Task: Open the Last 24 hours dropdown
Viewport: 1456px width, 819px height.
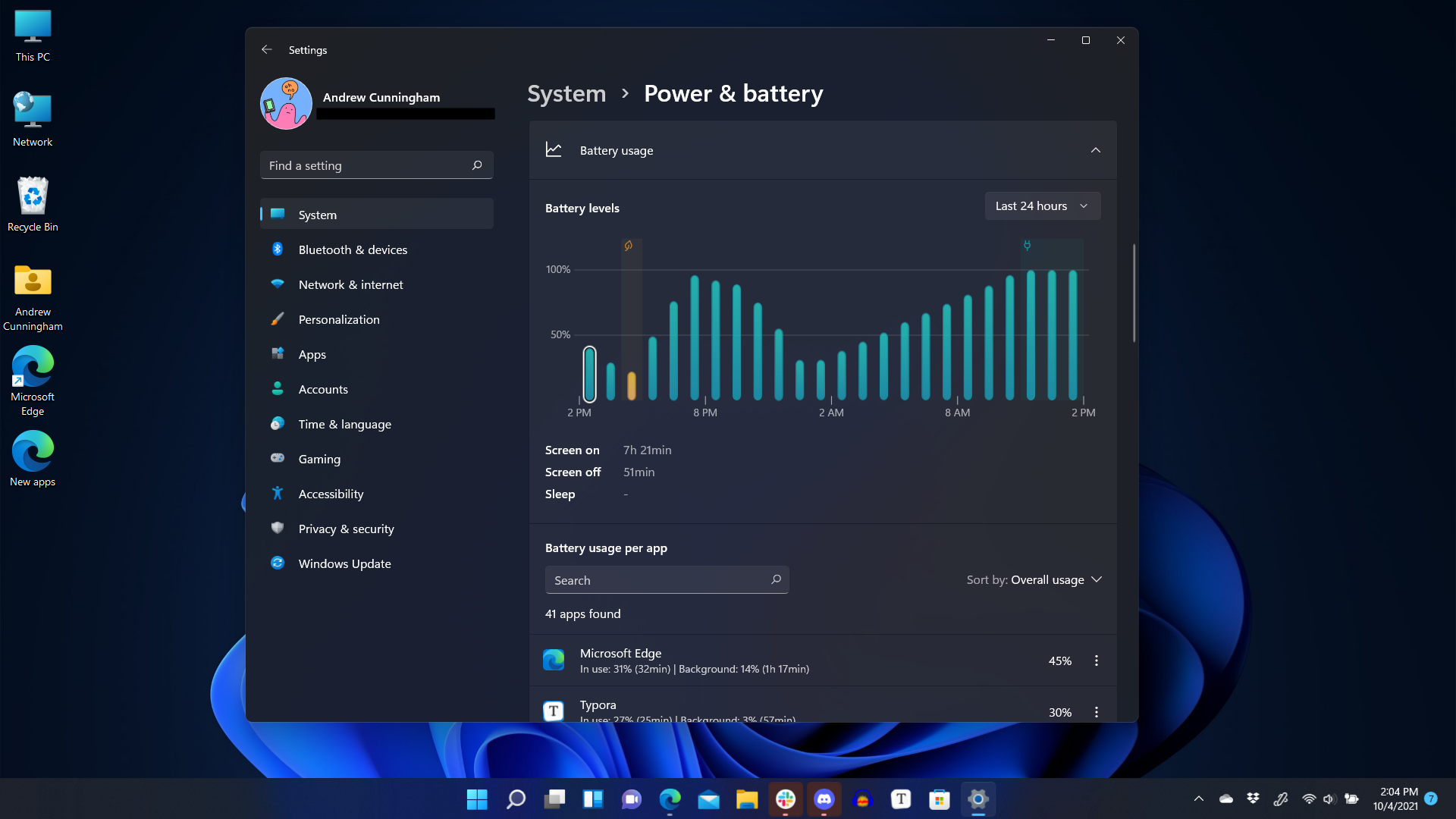Action: (1043, 206)
